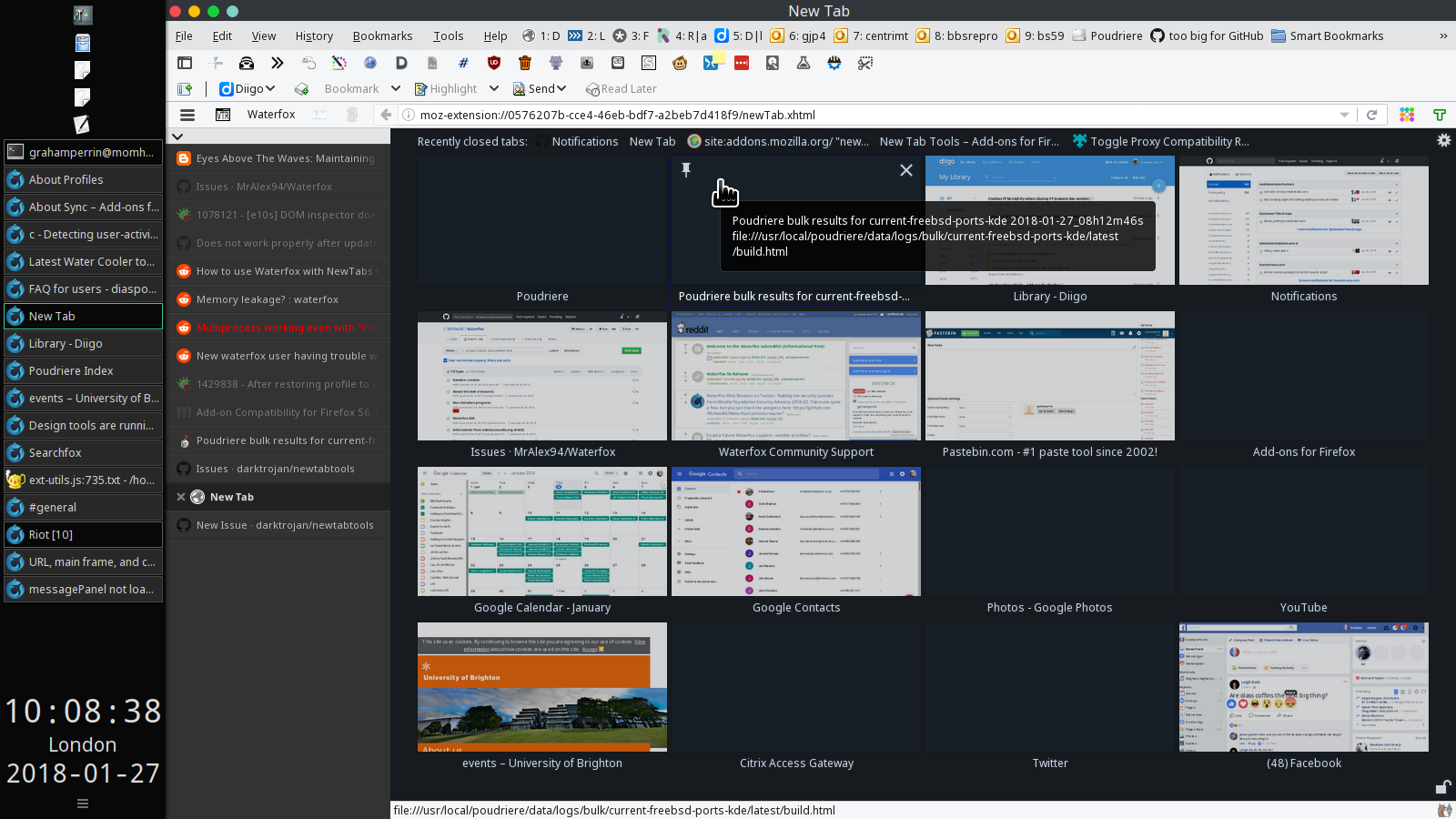Expand the Highlight dropdown
1456x819 pixels.
click(494, 88)
